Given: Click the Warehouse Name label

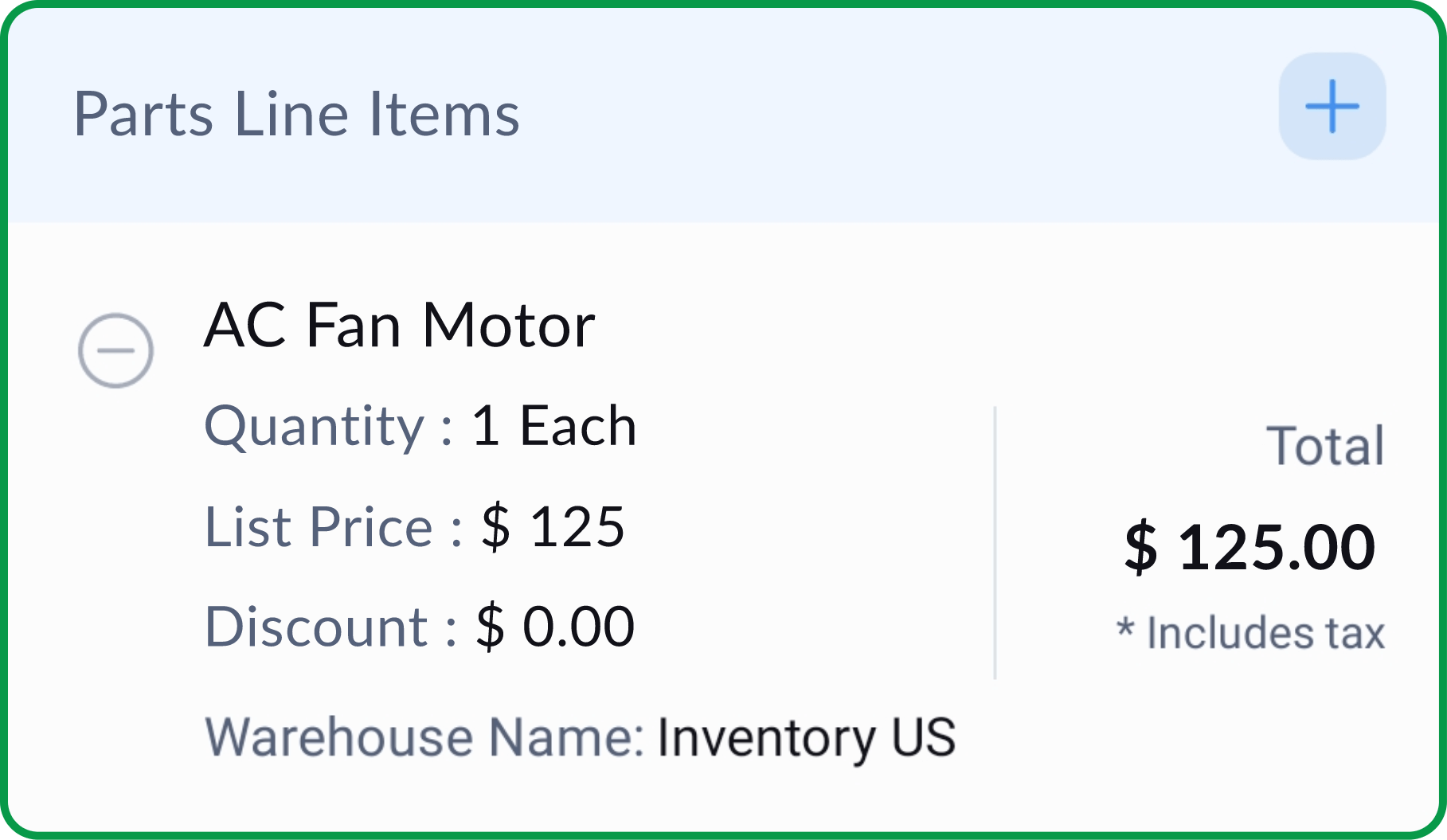Looking at the screenshot, I should pyautogui.click(x=424, y=737).
